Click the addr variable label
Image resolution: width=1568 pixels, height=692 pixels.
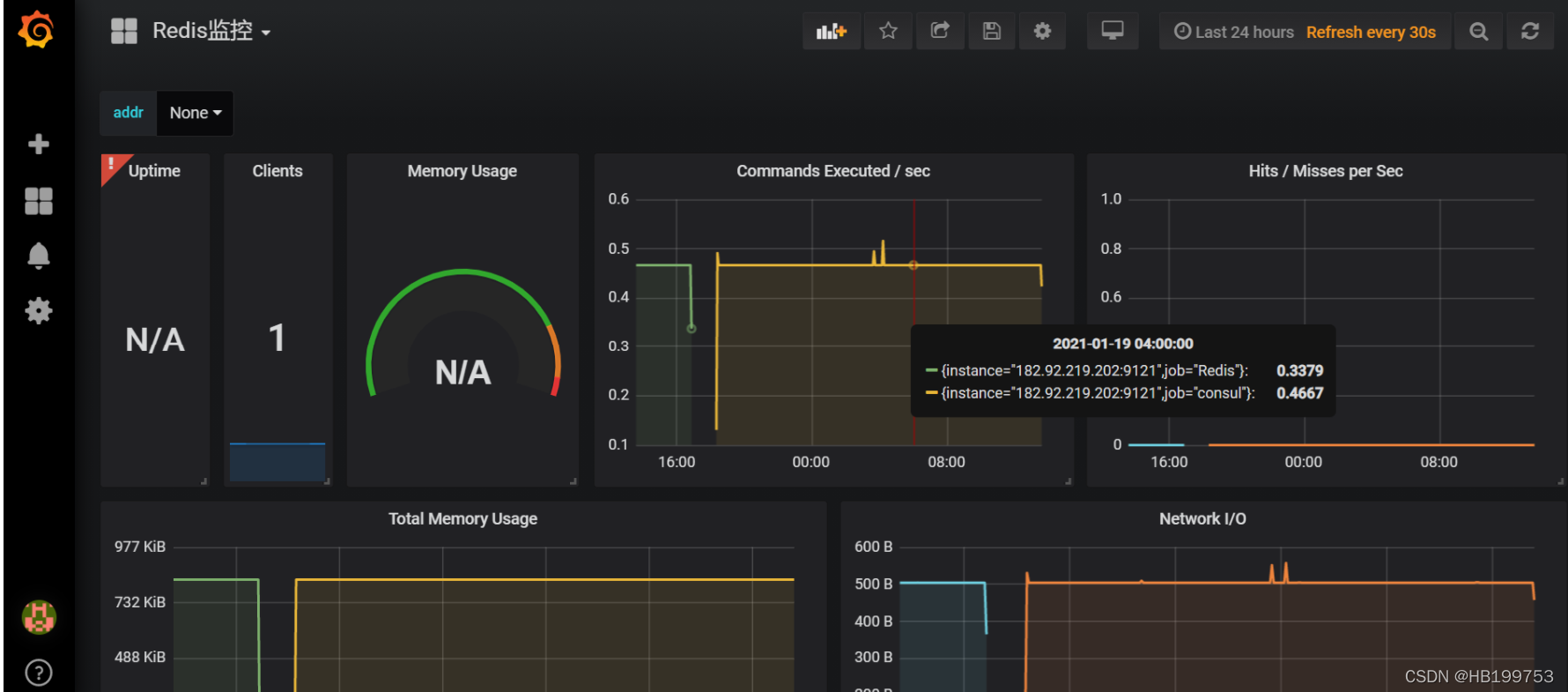(x=128, y=113)
